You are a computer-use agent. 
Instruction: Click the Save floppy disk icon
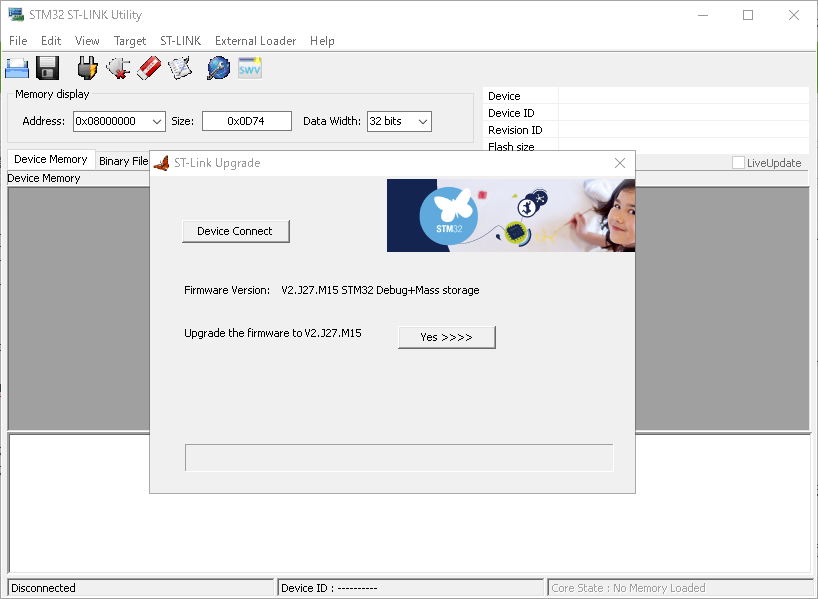(x=47, y=68)
